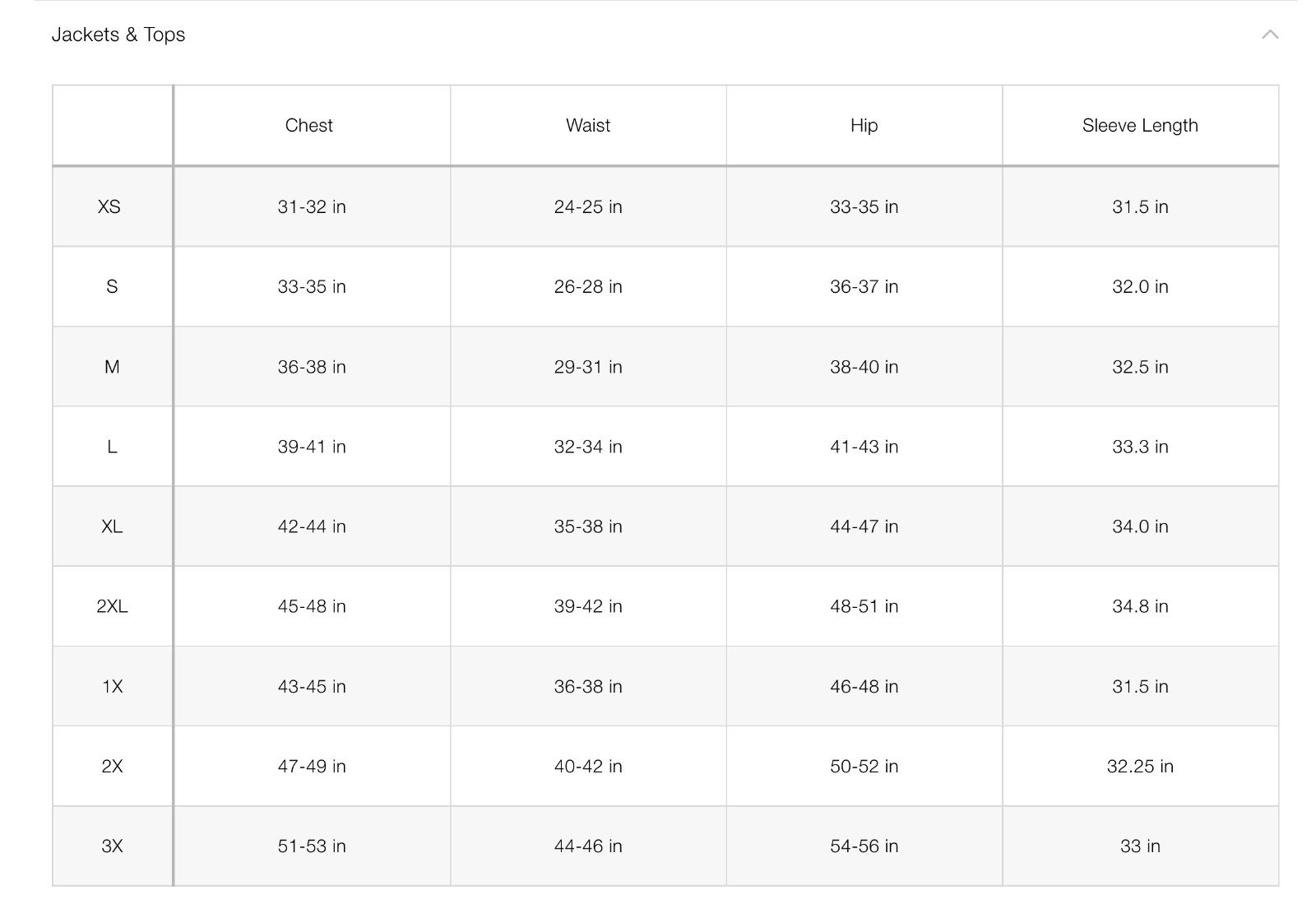Select the 51-53 in chest cell for 3X
This screenshot has height=918, width=1316.
click(312, 846)
